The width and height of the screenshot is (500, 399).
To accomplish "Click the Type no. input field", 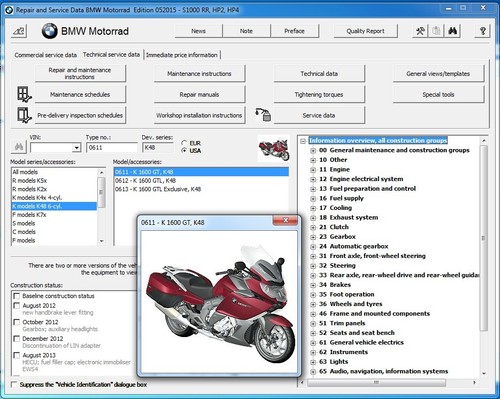I will tap(112, 147).
